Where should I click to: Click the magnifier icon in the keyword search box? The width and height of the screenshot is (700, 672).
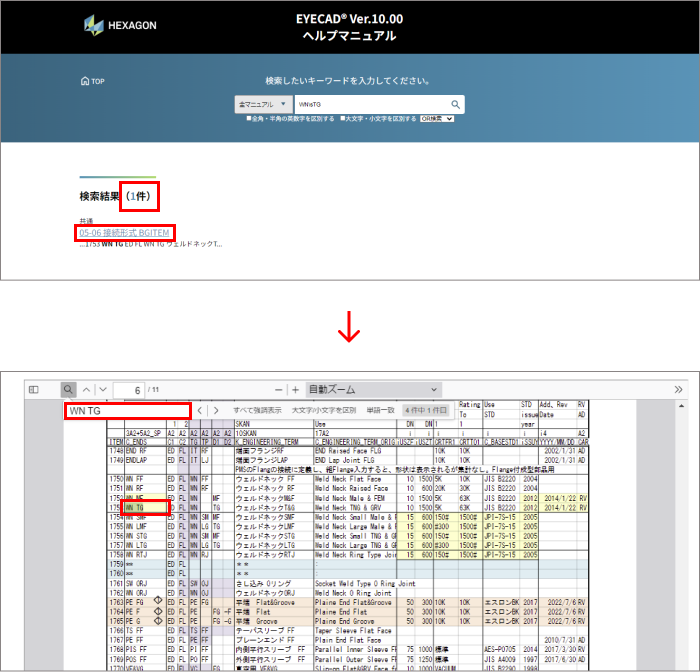[x=455, y=104]
